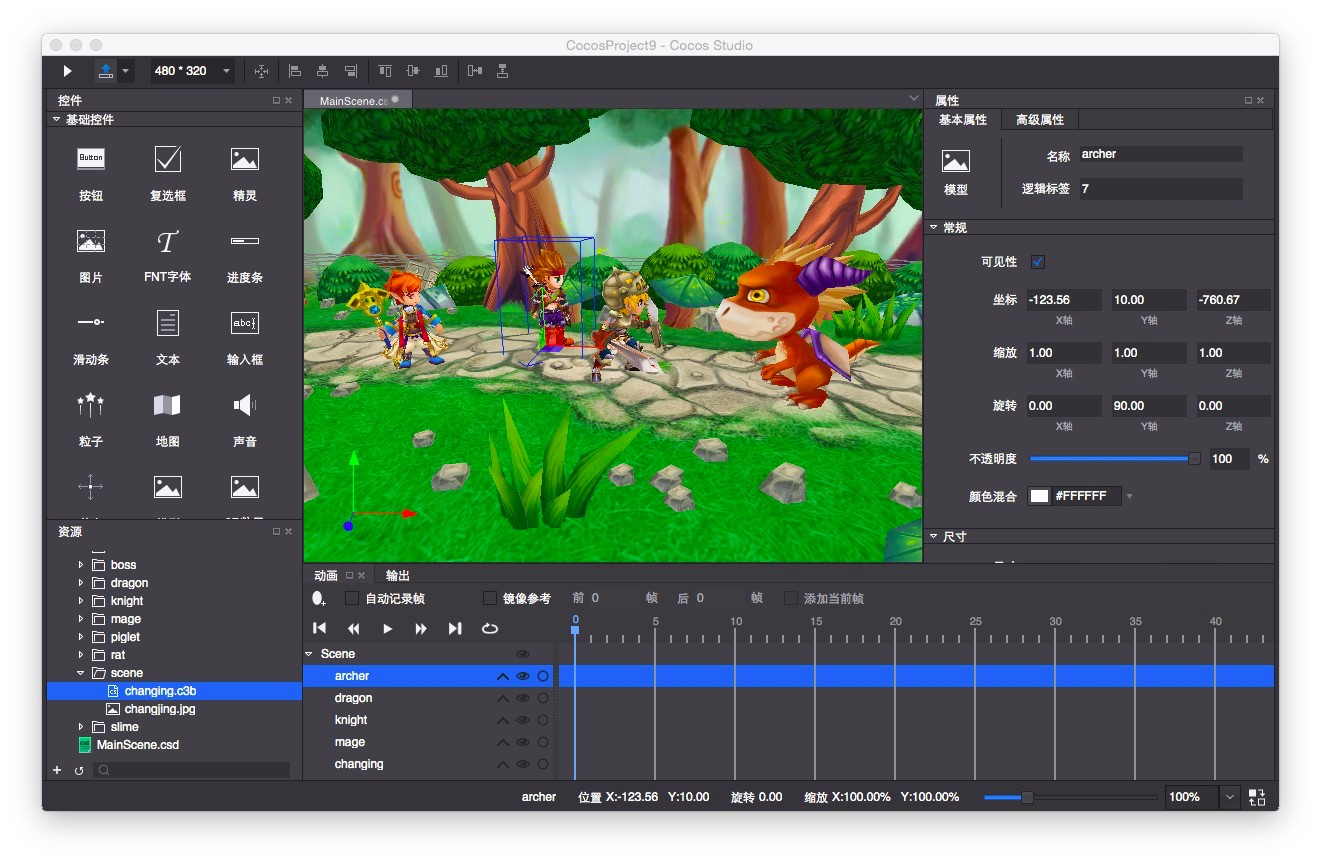Select the FNT字体 font widget
This screenshot has width=1321, height=861.
(168, 255)
